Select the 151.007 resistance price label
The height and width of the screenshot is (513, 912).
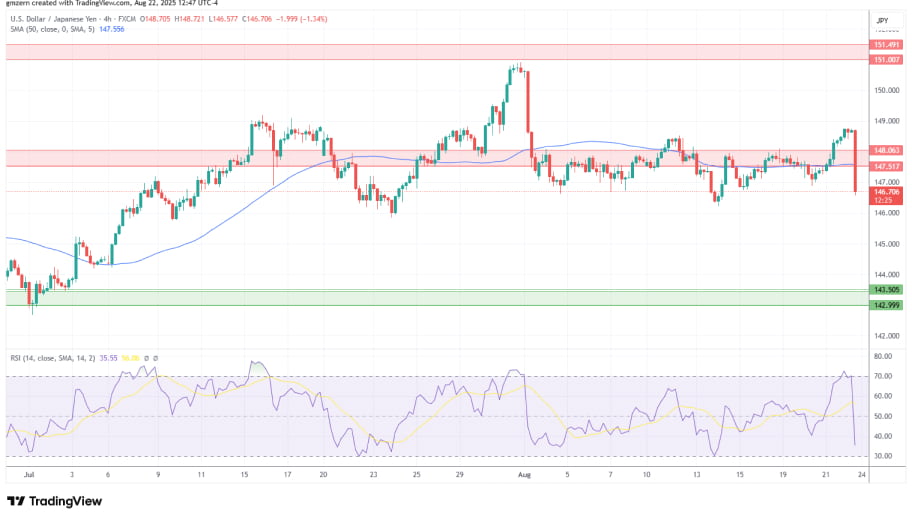click(x=886, y=59)
